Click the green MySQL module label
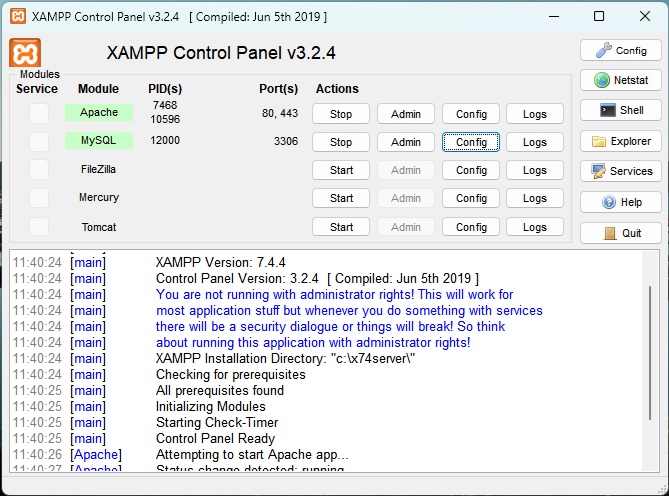The width and height of the screenshot is (669, 496). tap(99, 140)
